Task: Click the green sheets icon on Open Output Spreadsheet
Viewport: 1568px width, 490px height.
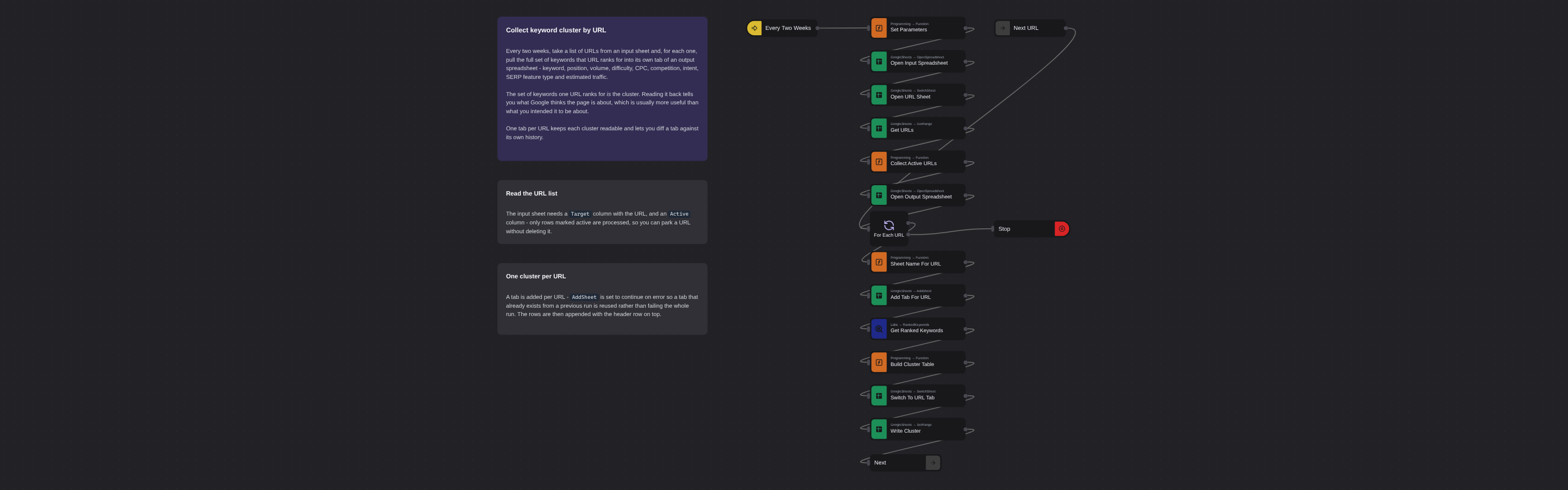Action: [x=879, y=196]
